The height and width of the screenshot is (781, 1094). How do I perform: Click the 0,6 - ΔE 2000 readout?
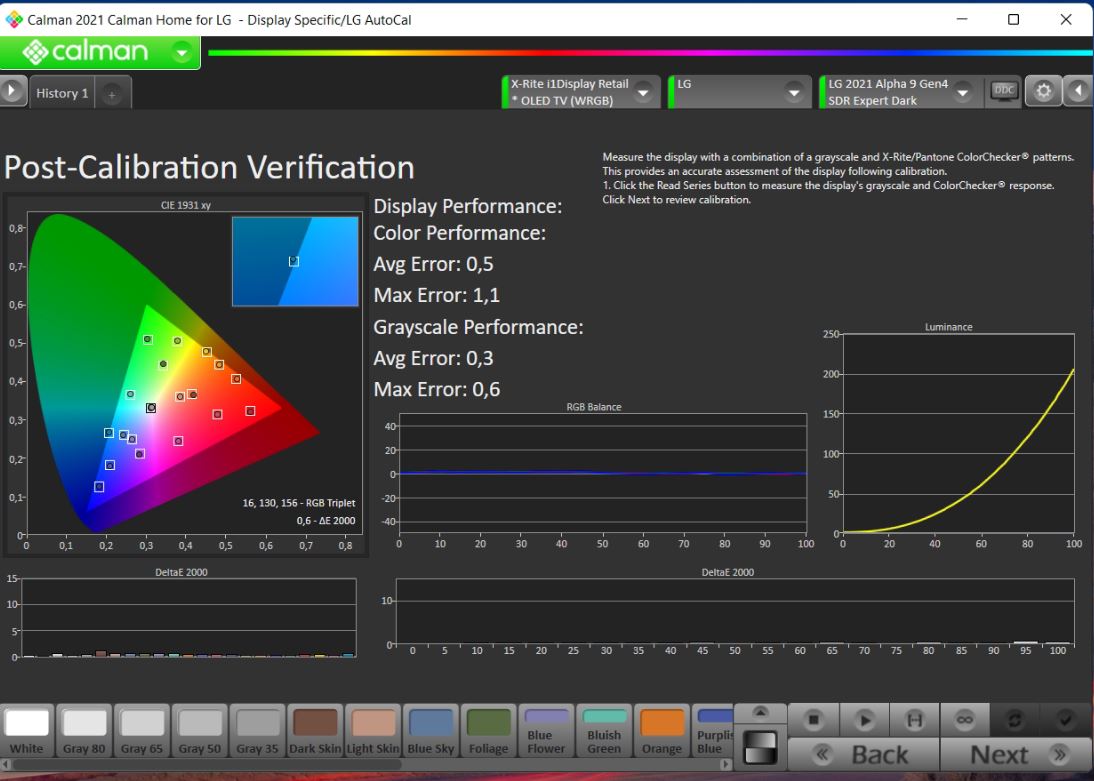coord(326,521)
